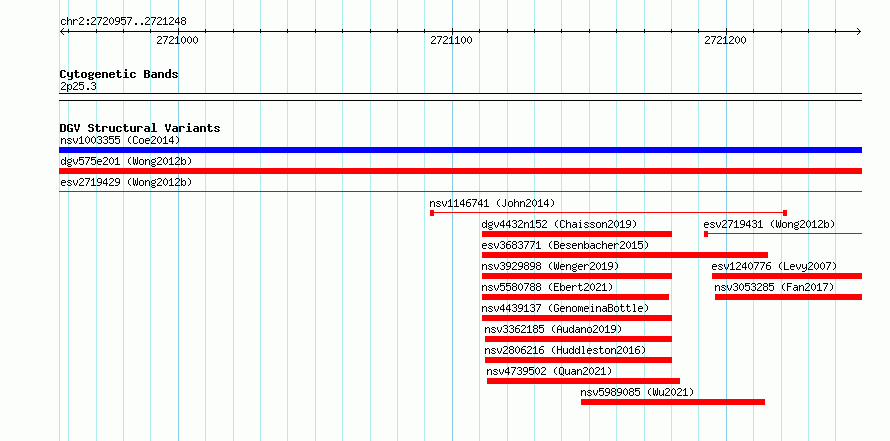
Task: Select the dgv4432n152 (Chaisson2019) variant bar
Action: pos(577,234)
